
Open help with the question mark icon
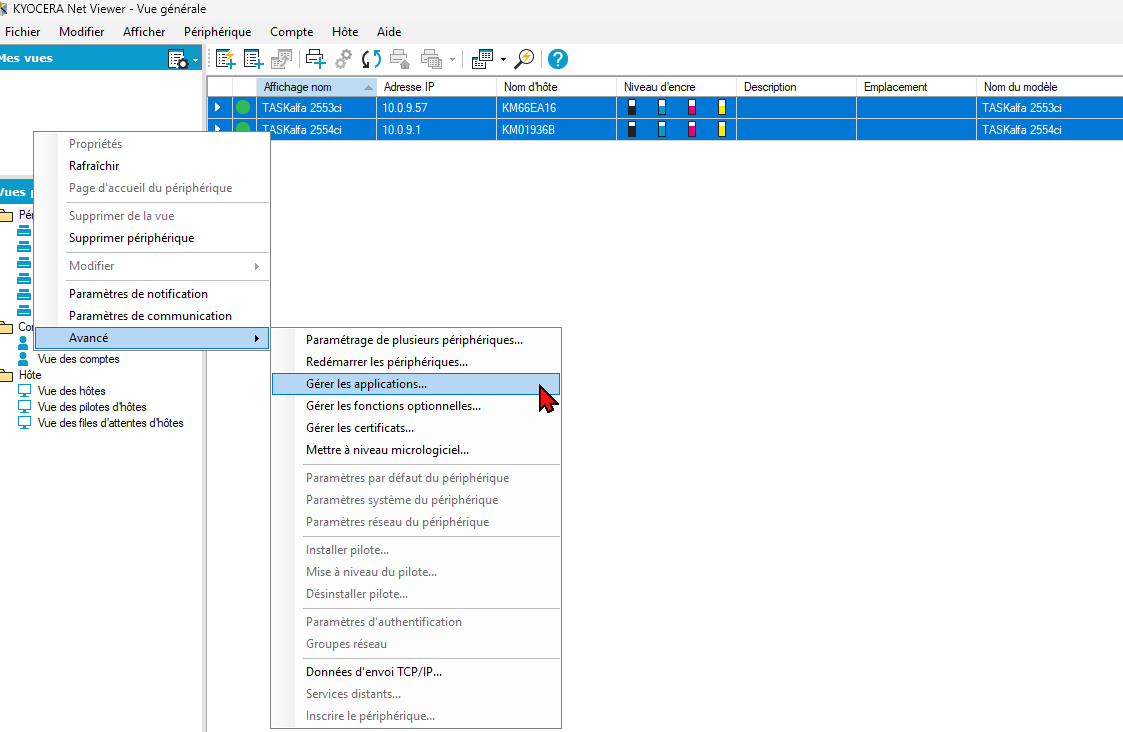click(558, 59)
